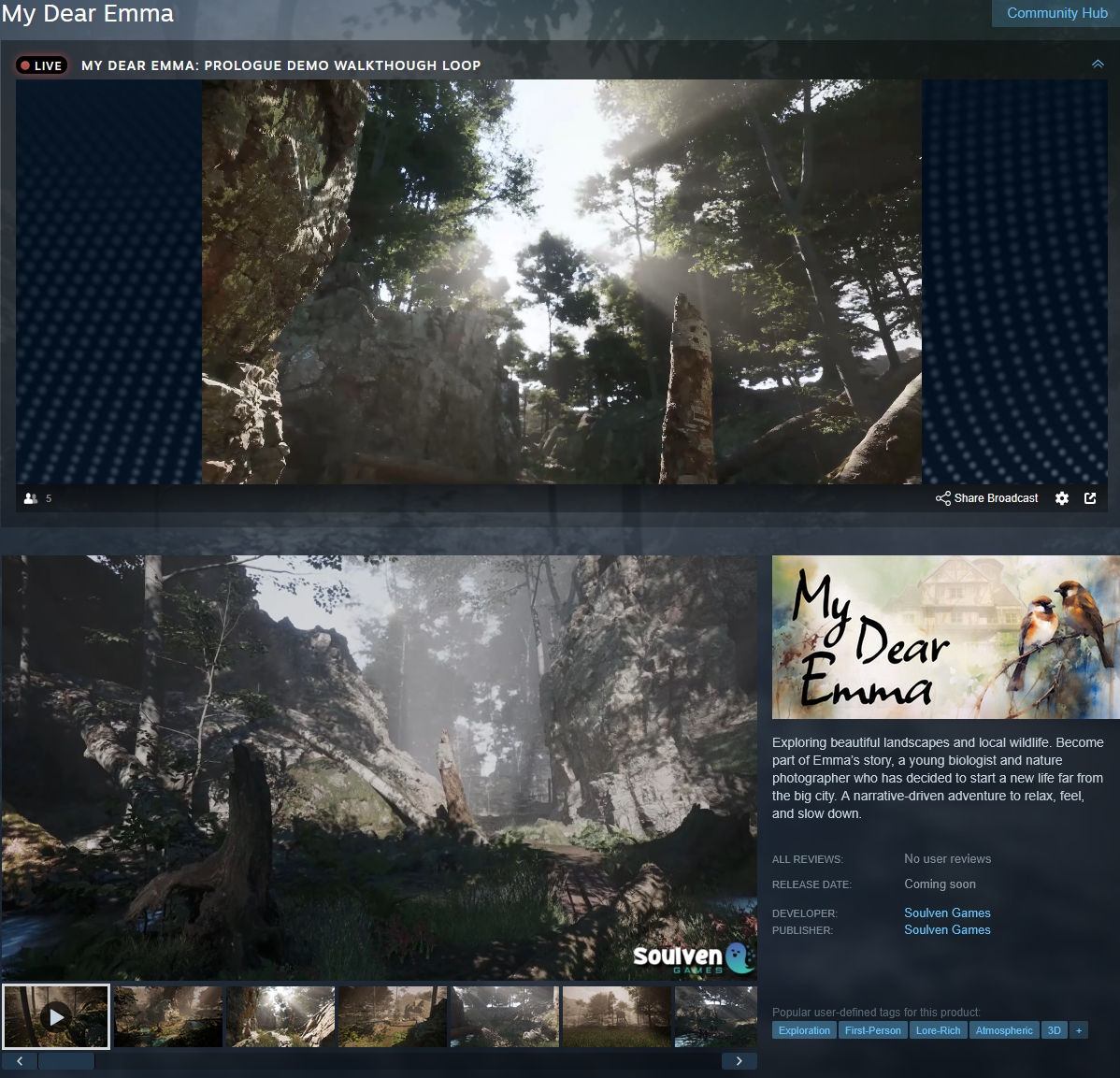Expand more tags with plus button
This screenshot has width=1120, height=1078.
coord(1078,1030)
